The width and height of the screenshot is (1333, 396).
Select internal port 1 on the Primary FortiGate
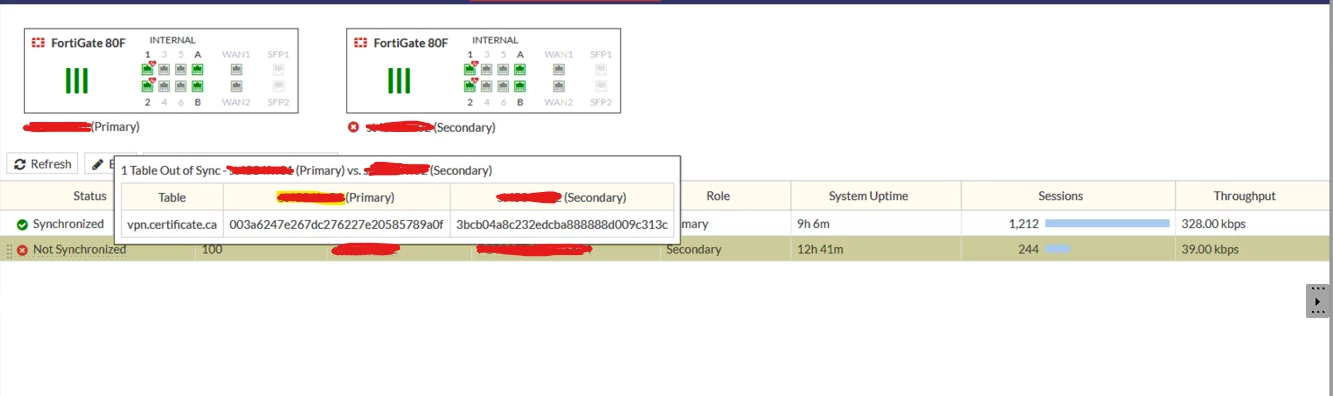pos(147,70)
